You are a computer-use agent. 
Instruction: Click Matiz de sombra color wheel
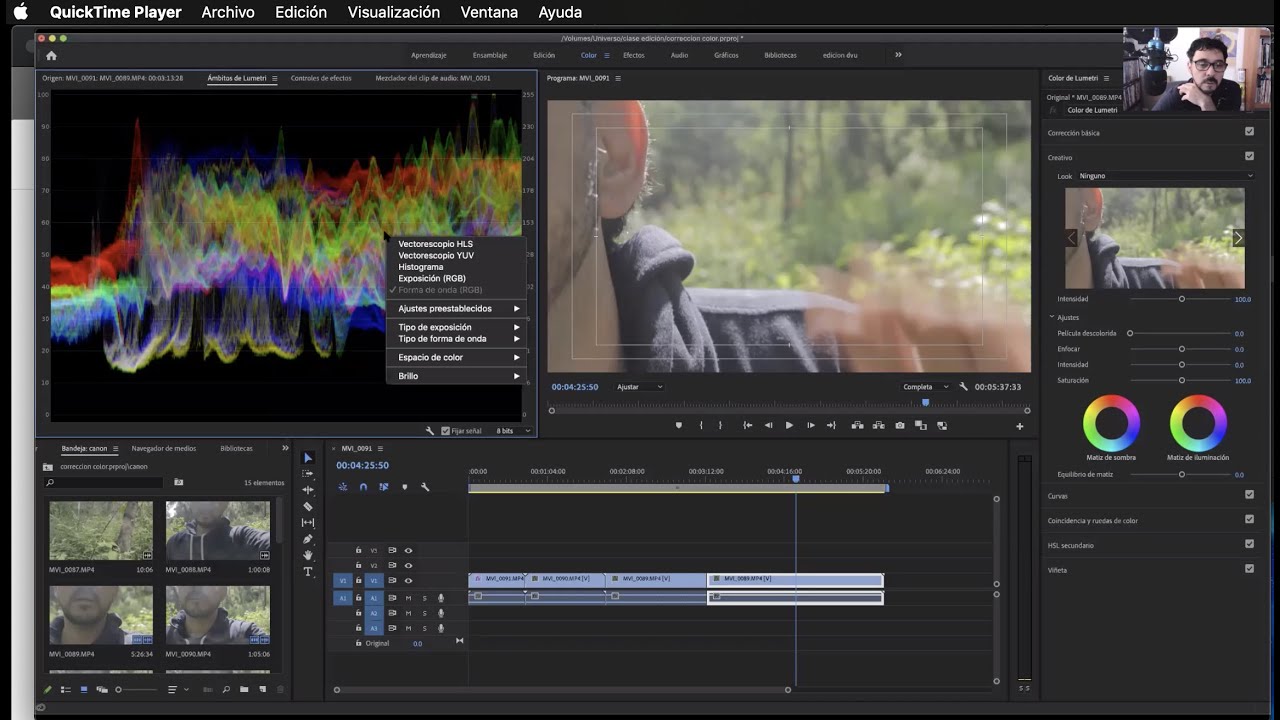(1111, 423)
